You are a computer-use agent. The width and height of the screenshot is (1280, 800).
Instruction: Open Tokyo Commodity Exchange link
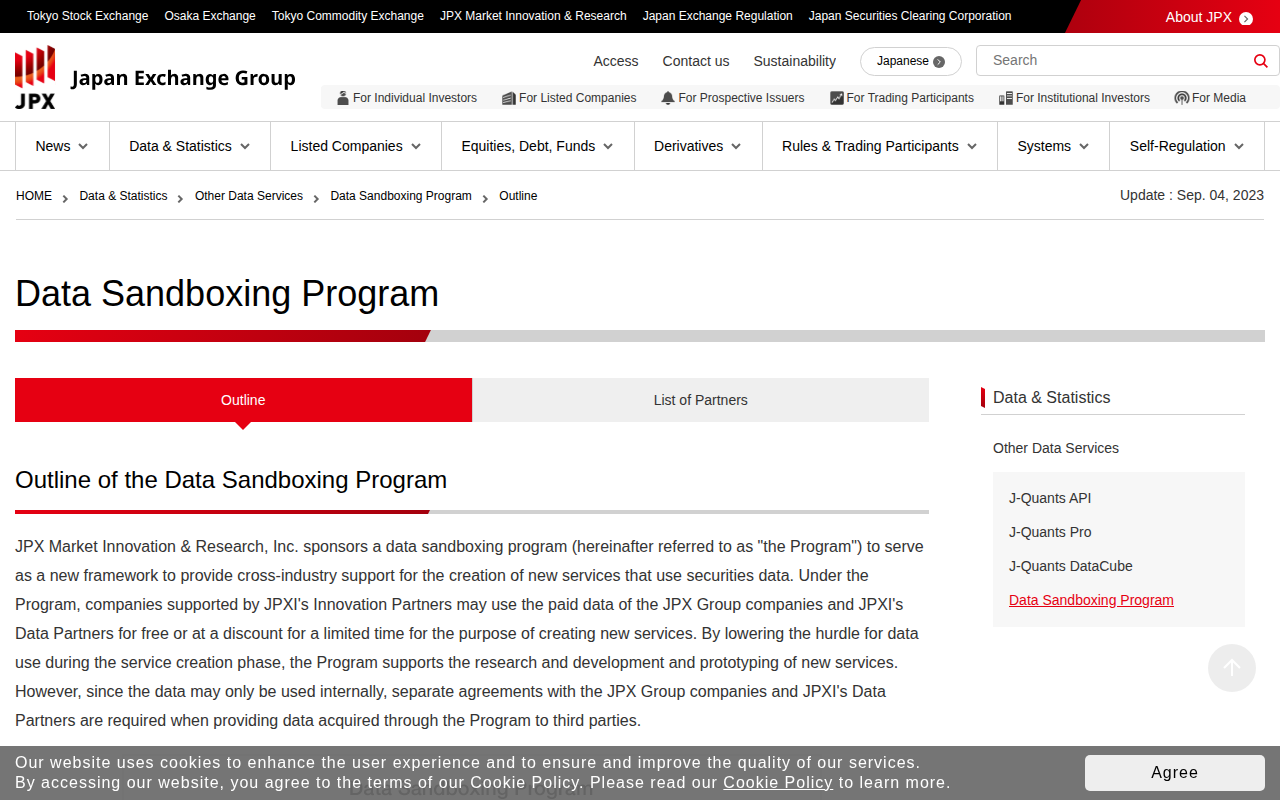[348, 16]
